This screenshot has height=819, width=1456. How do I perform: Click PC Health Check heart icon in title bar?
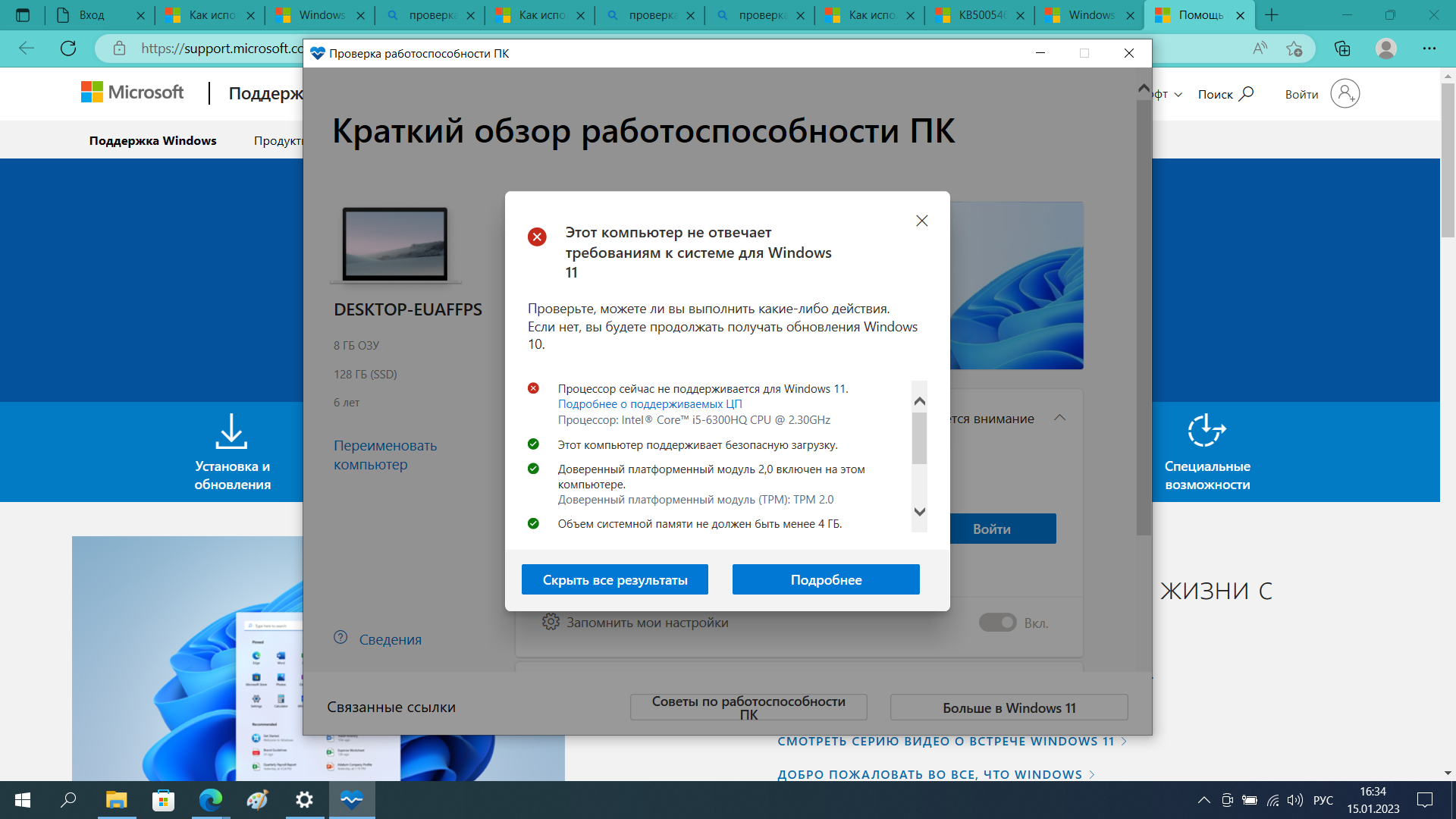[317, 53]
